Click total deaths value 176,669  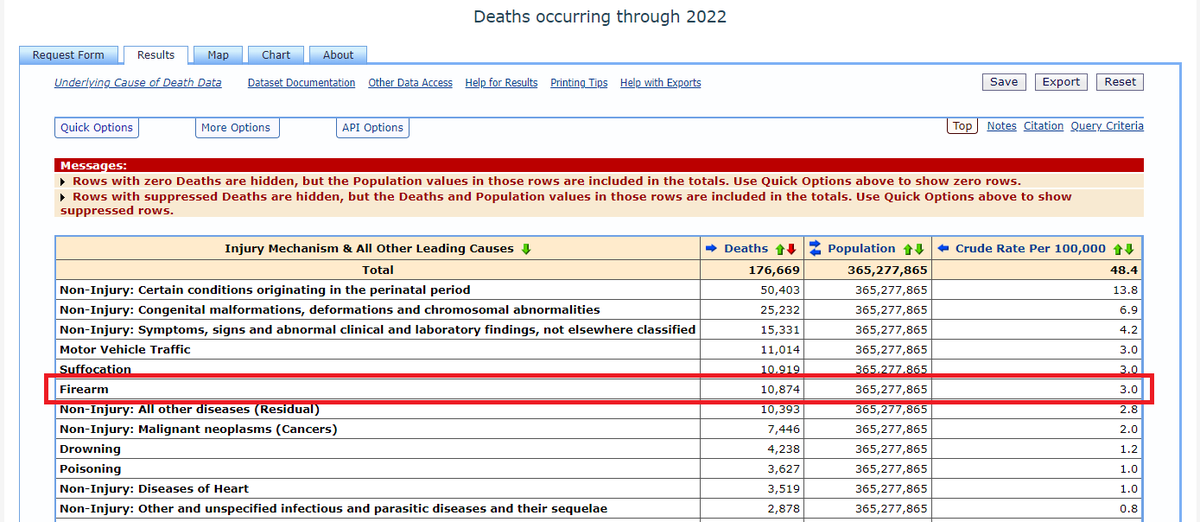(x=774, y=270)
